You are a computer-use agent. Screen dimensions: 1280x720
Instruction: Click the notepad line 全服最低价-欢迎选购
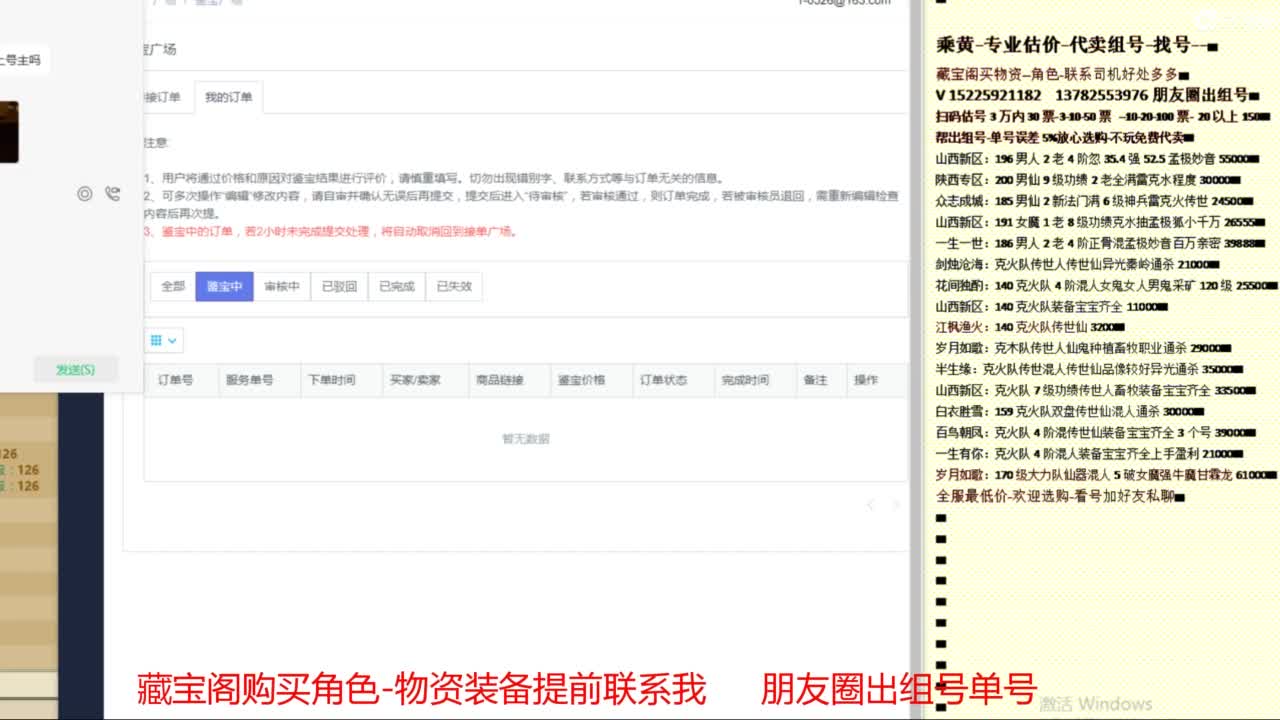click(1061, 496)
